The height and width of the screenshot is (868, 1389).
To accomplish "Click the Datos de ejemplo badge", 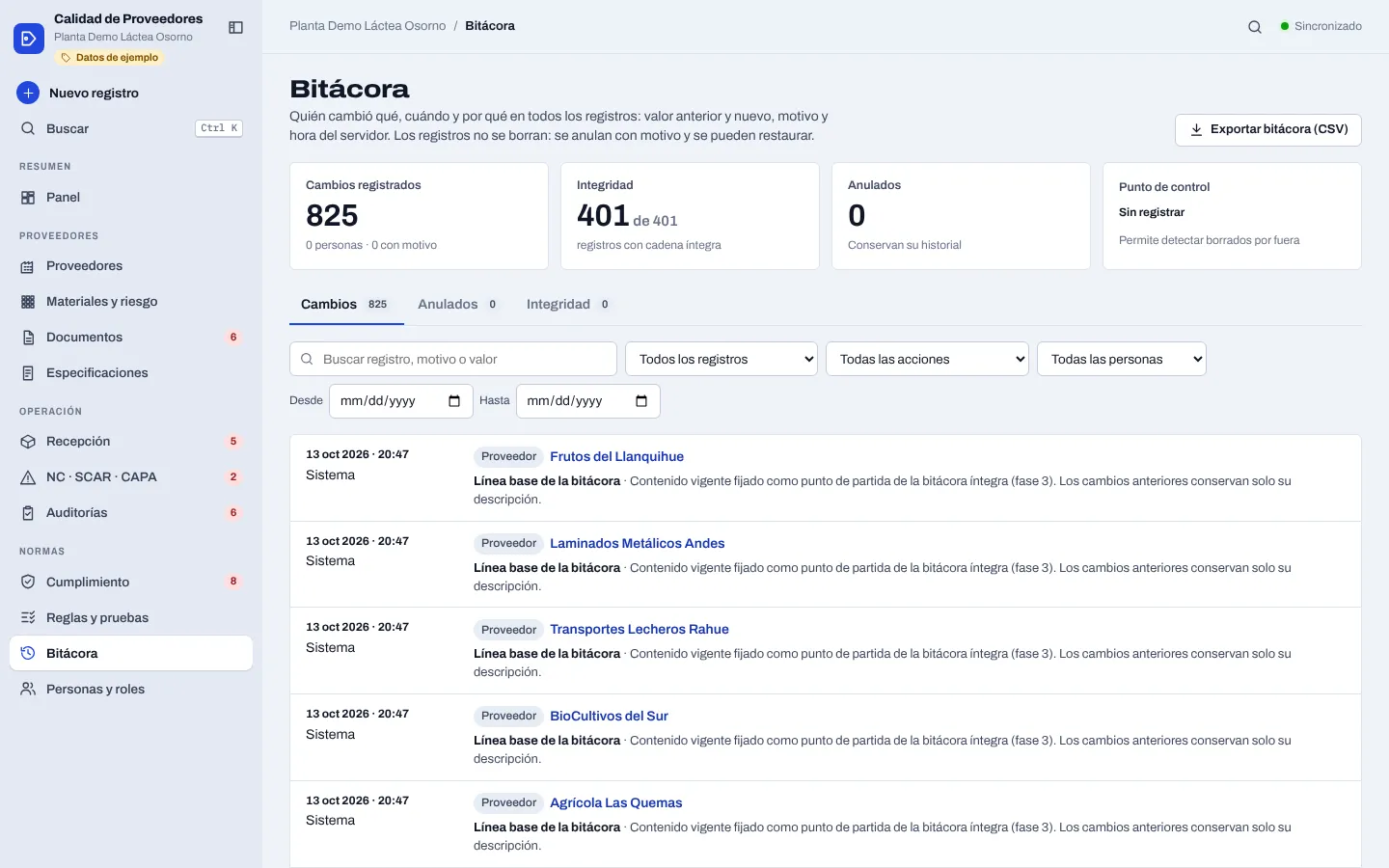I will [110, 58].
